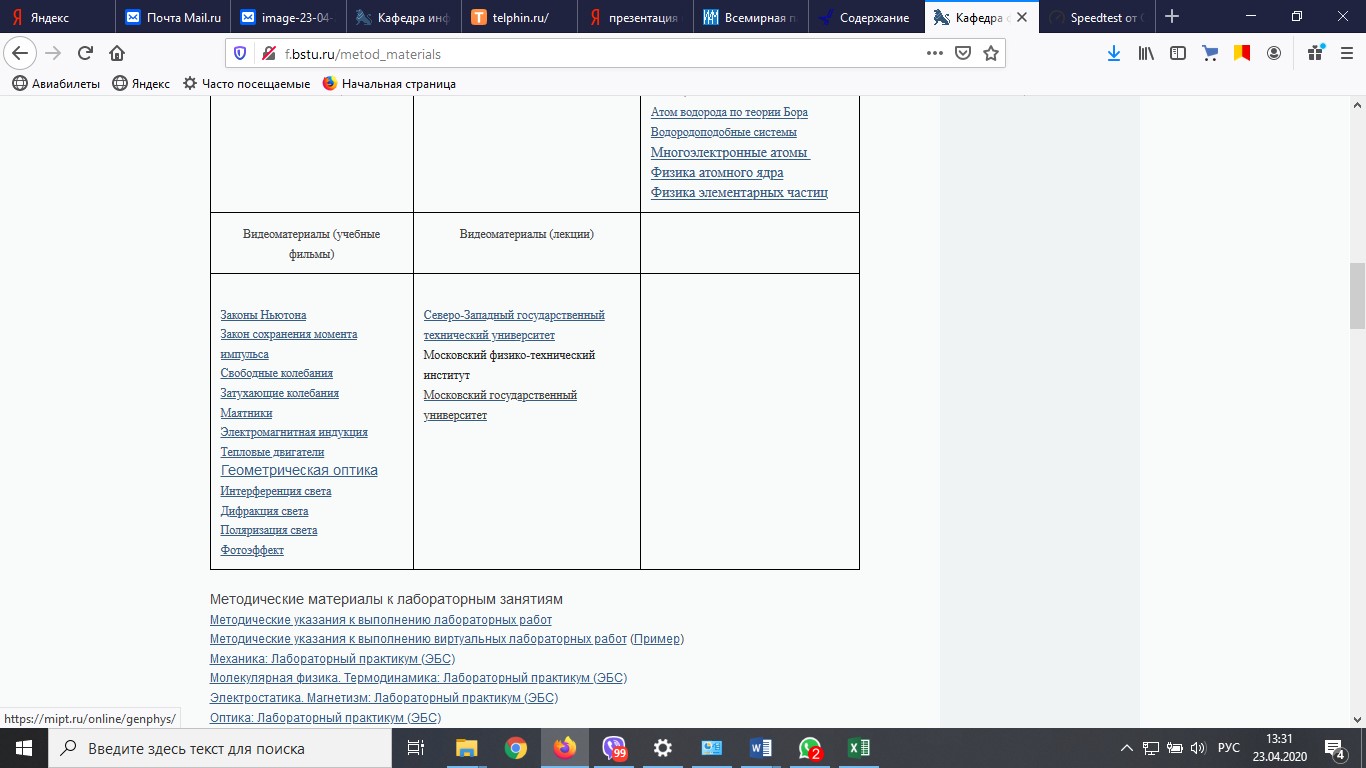Open the Физика атомного ядра link
The image size is (1366, 768).
717,173
